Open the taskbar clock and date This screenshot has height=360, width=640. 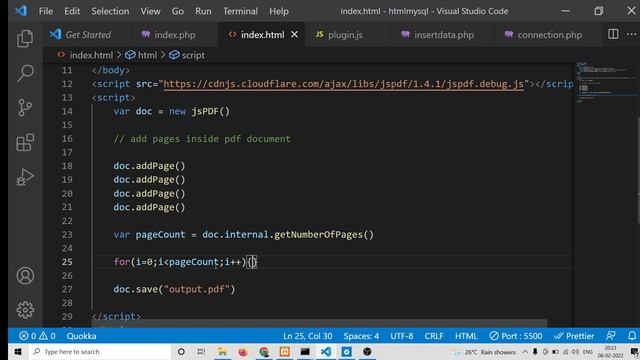coord(610,351)
